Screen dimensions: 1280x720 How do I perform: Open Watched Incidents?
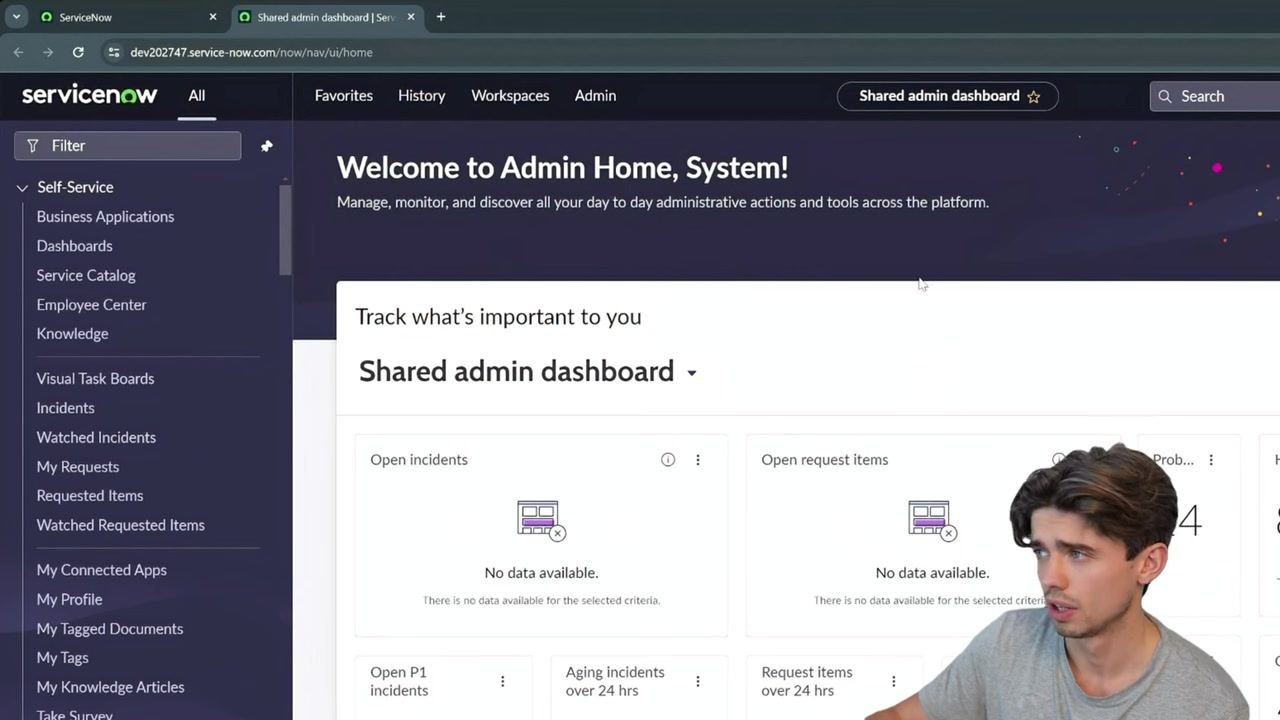[x=96, y=437]
